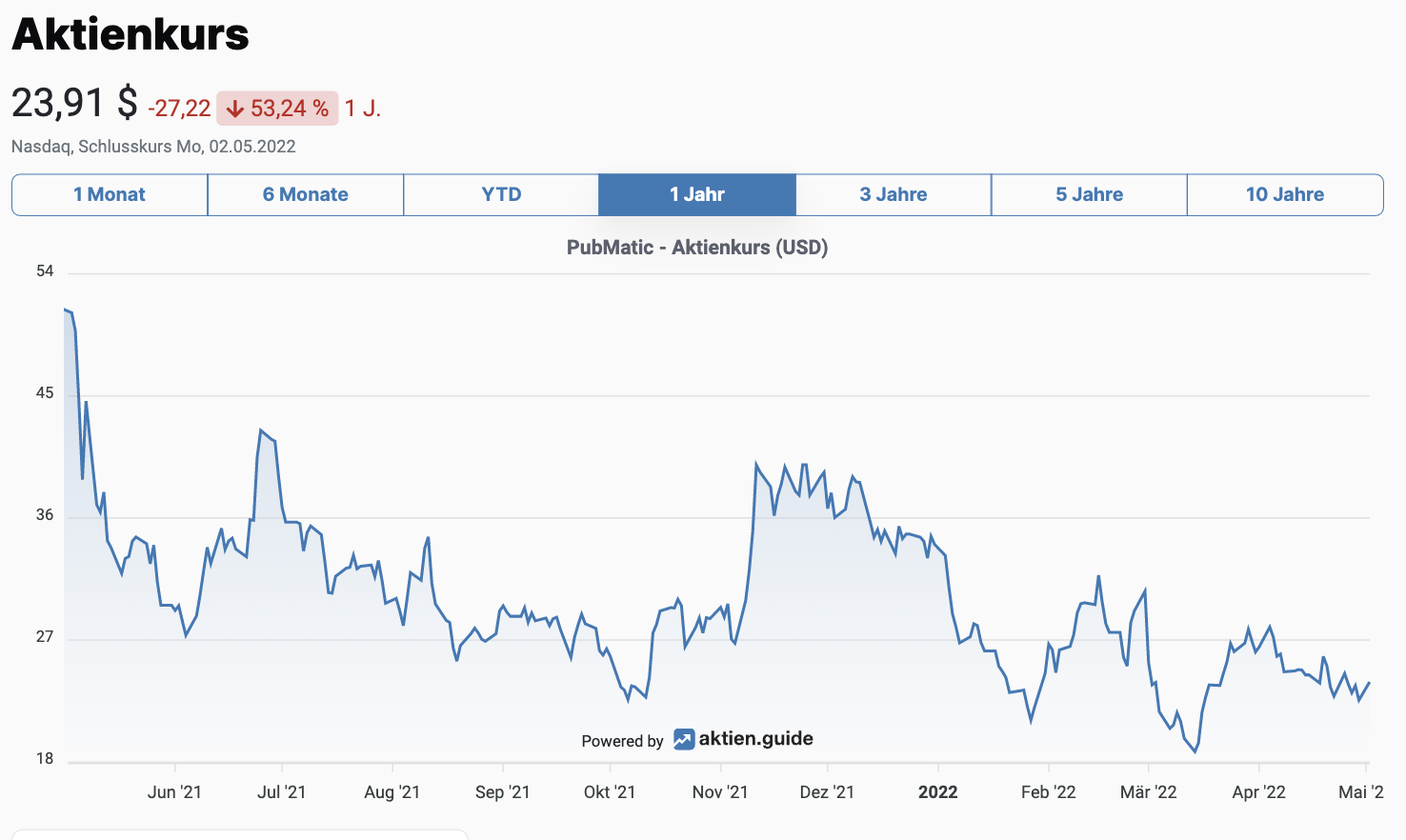Click y-axis label 18
This screenshot has height=840, width=1406.
click(x=45, y=759)
